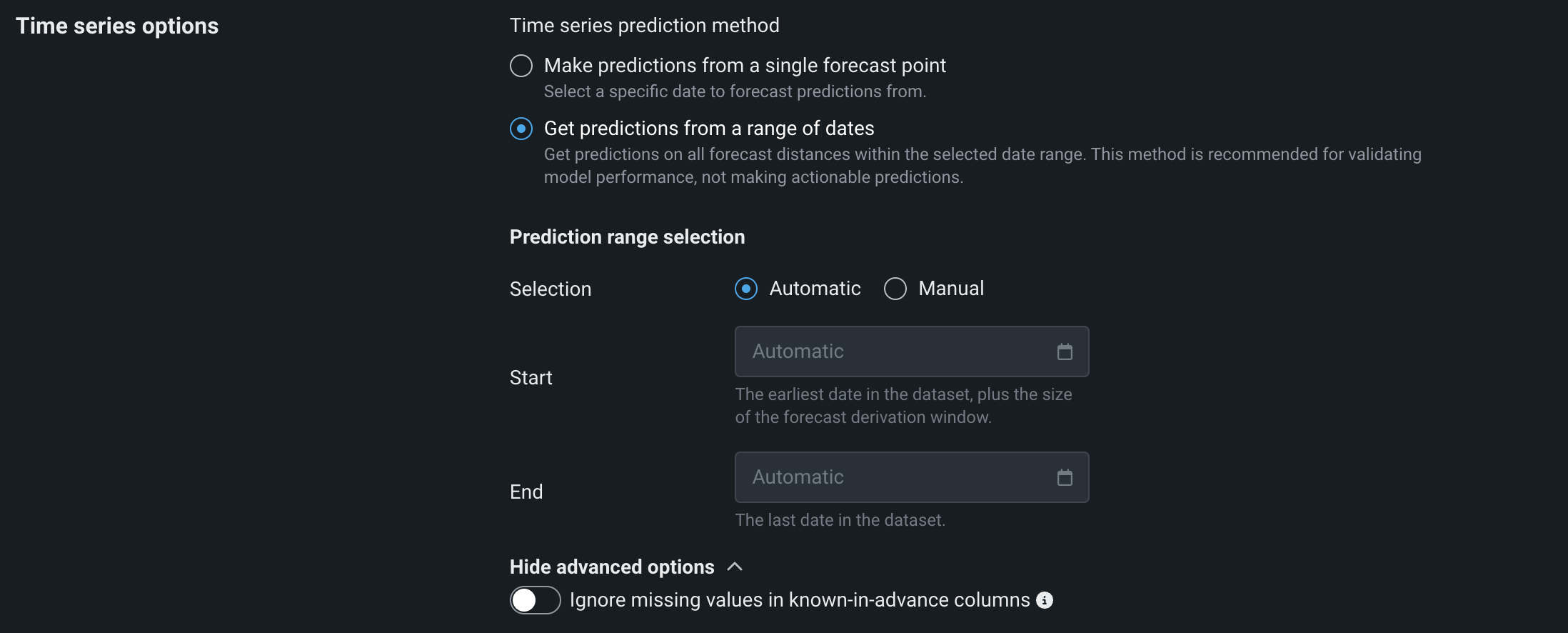Click the "Time series options" heading
This screenshot has width=1568, height=633.
pyautogui.click(x=117, y=26)
